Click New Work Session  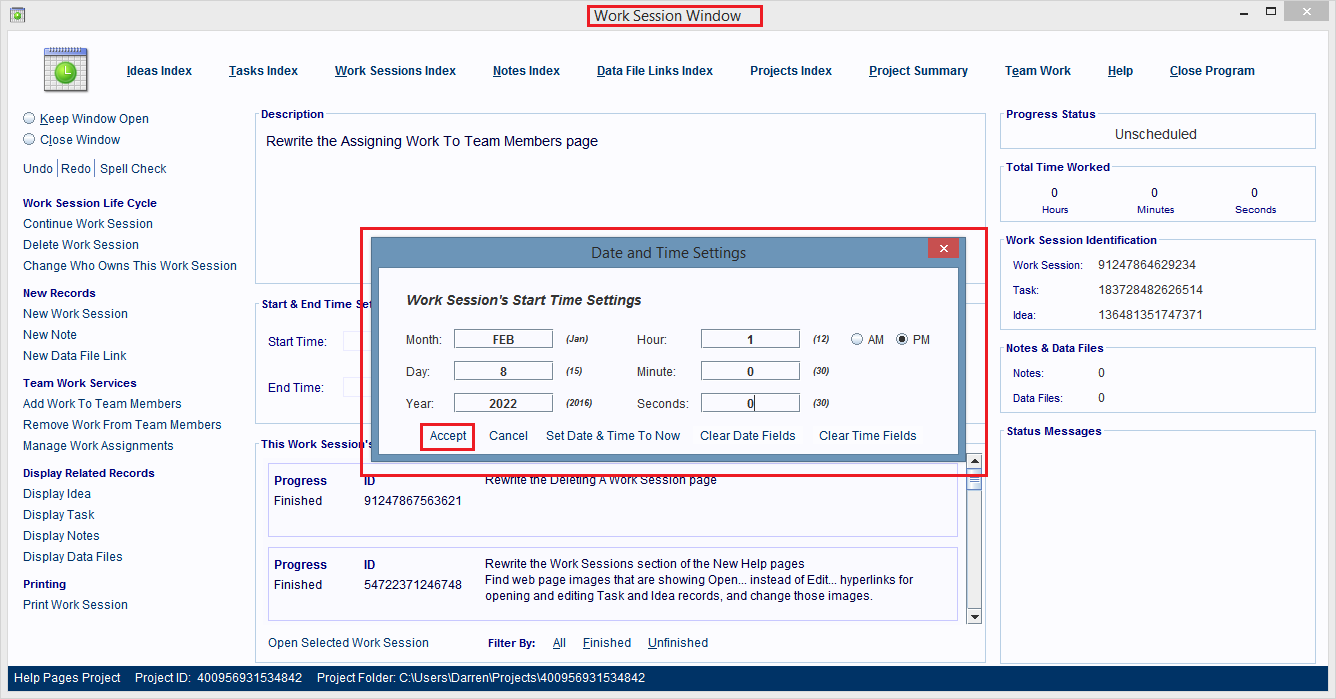[75, 313]
